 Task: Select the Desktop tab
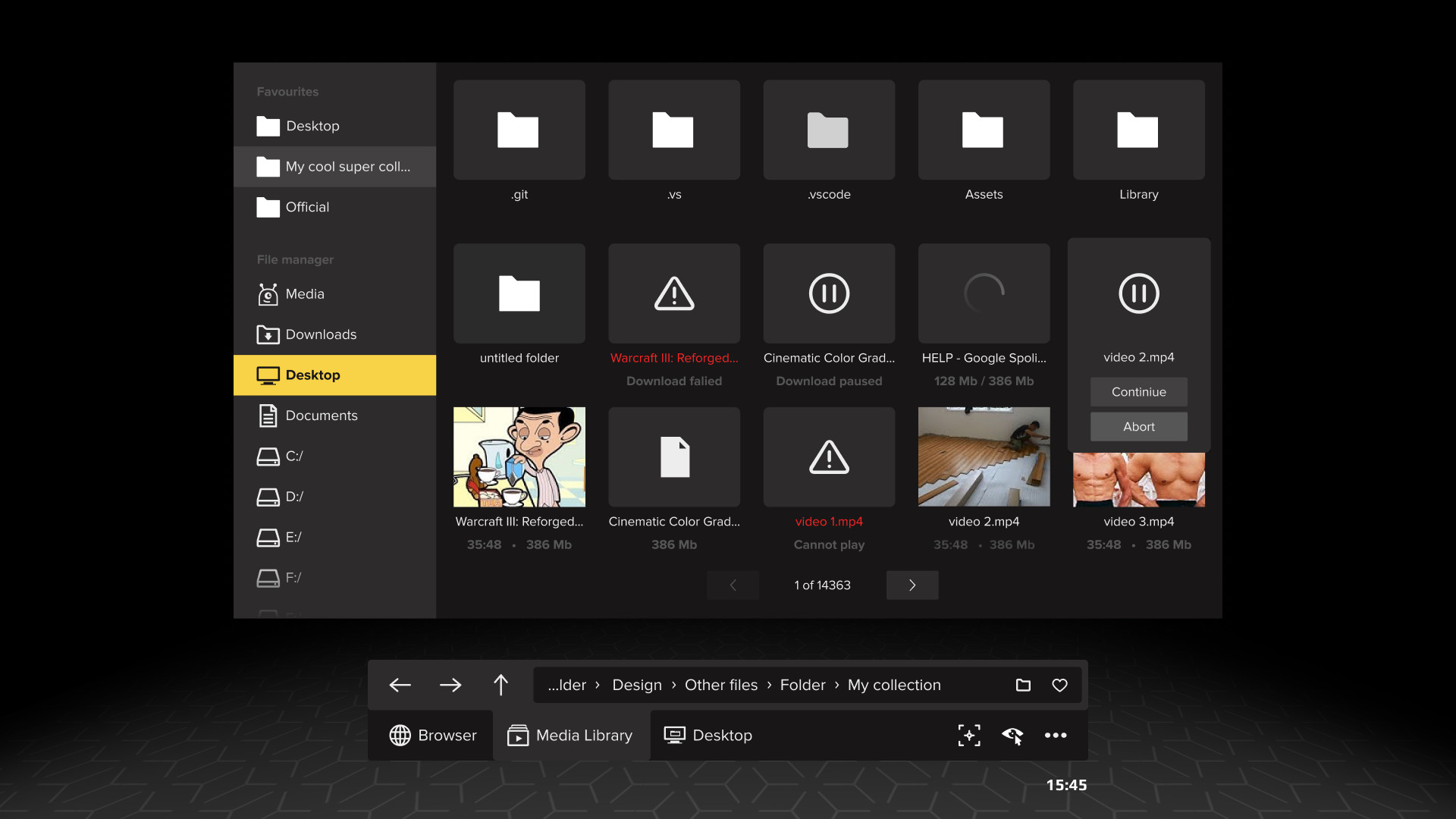click(707, 735)
